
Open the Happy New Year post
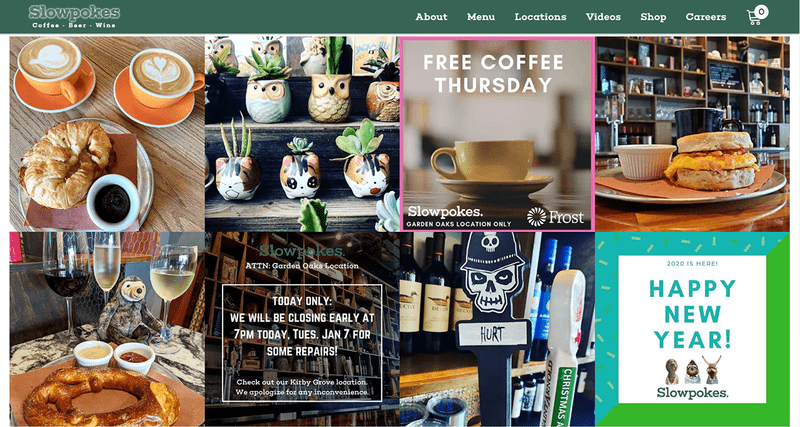(x=692, y=330)
